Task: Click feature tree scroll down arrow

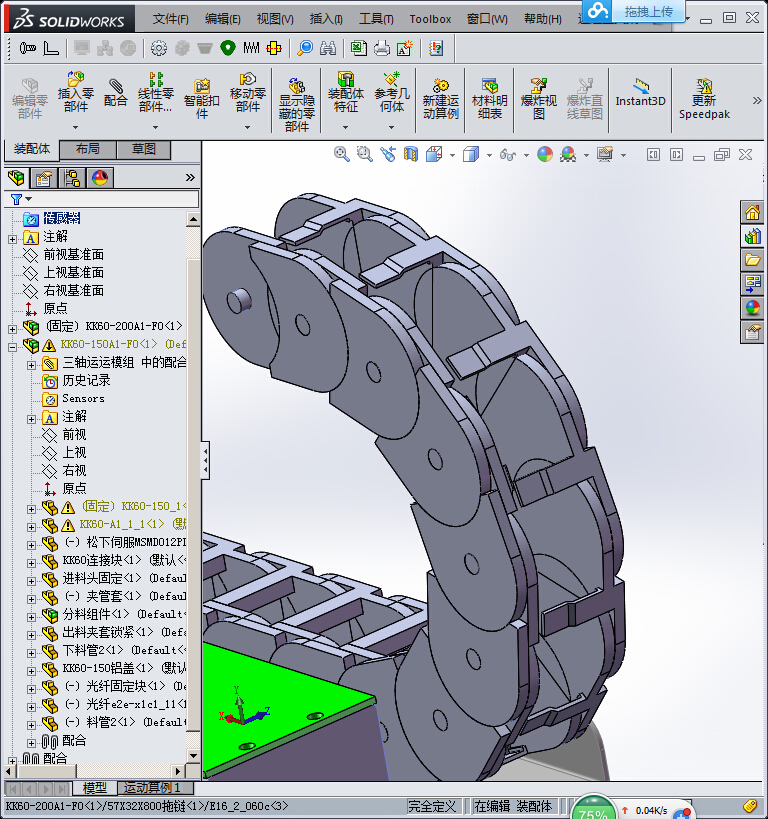Action: tap(193, 755)
